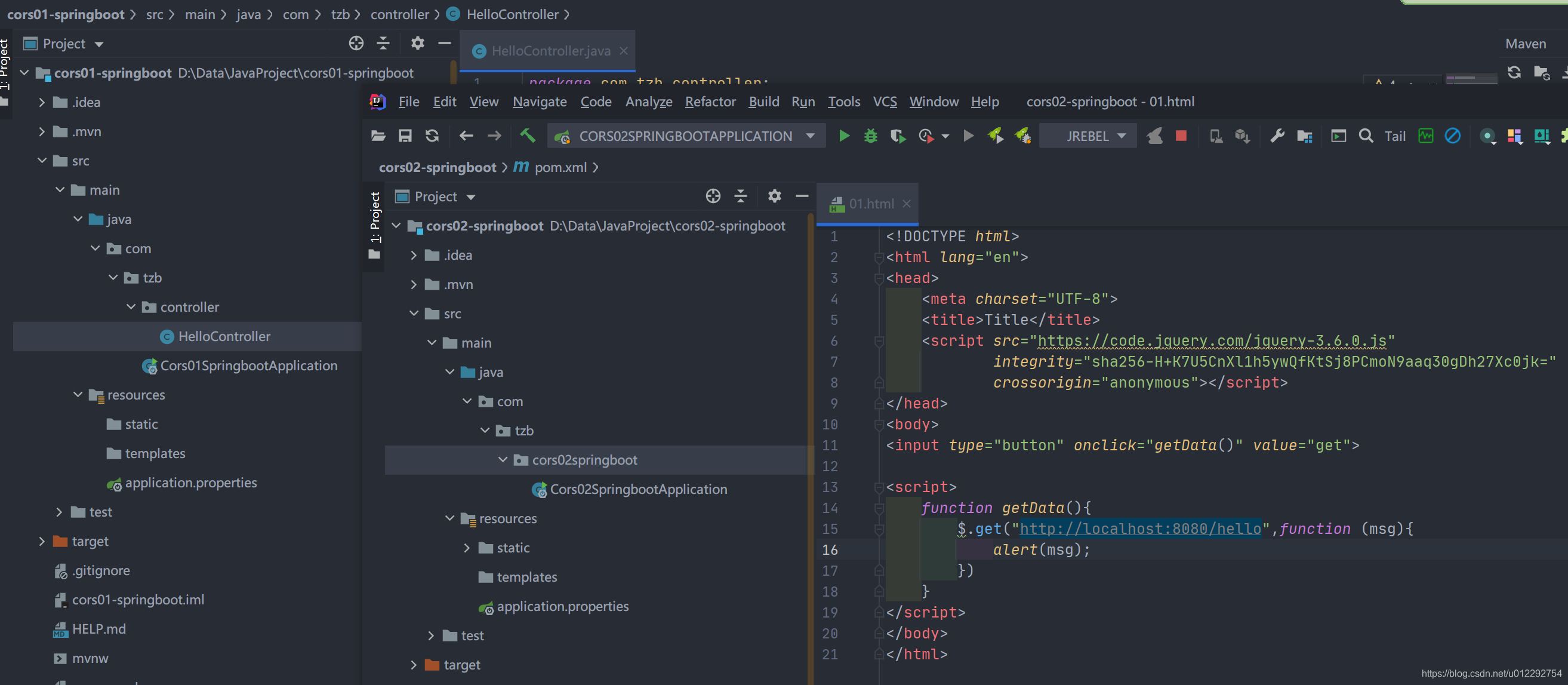Click the Save All floppy icon
This screenshot has height=685, width=1568.
[405, 136]
